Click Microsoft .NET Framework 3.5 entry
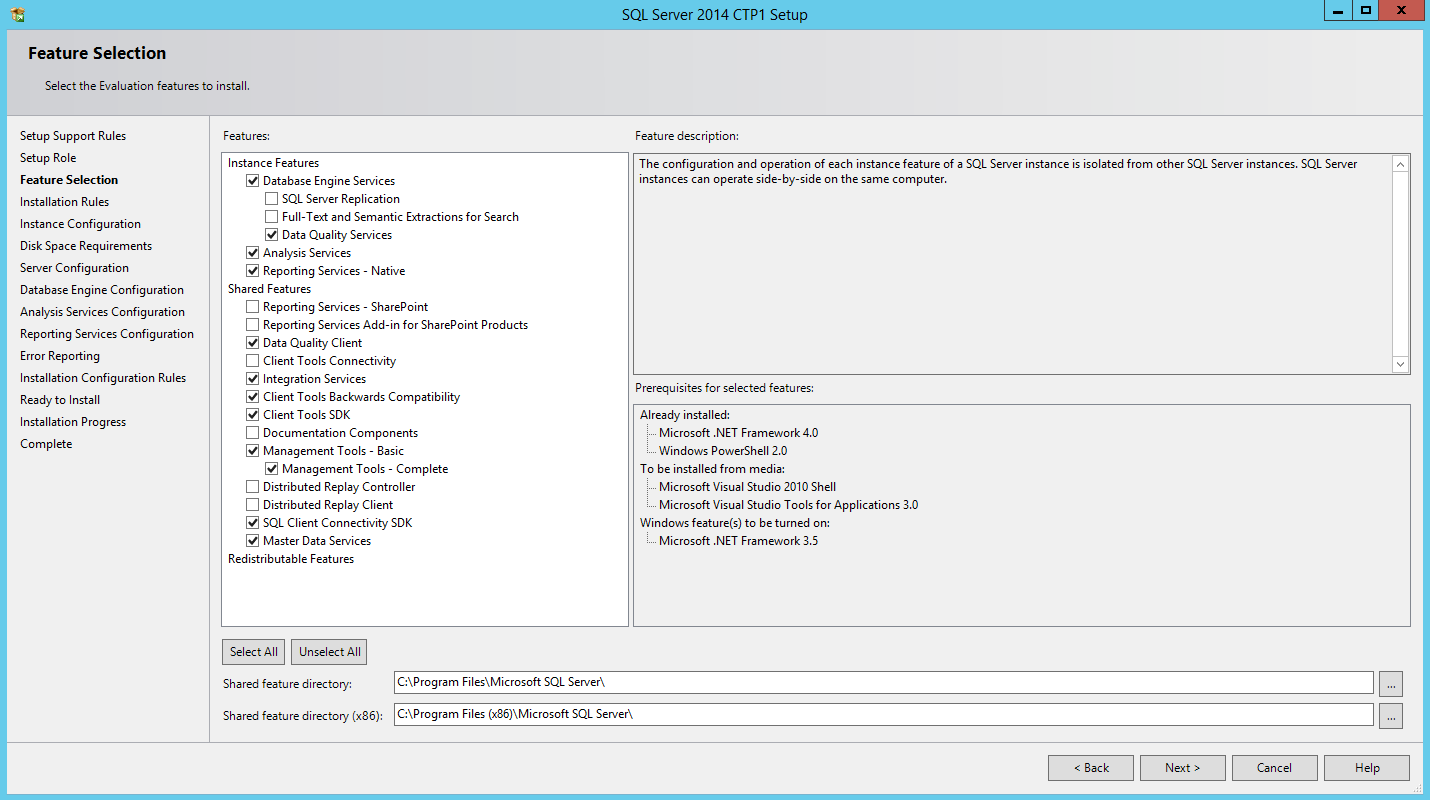This screenshot has height=800, width=1430. 738,541
